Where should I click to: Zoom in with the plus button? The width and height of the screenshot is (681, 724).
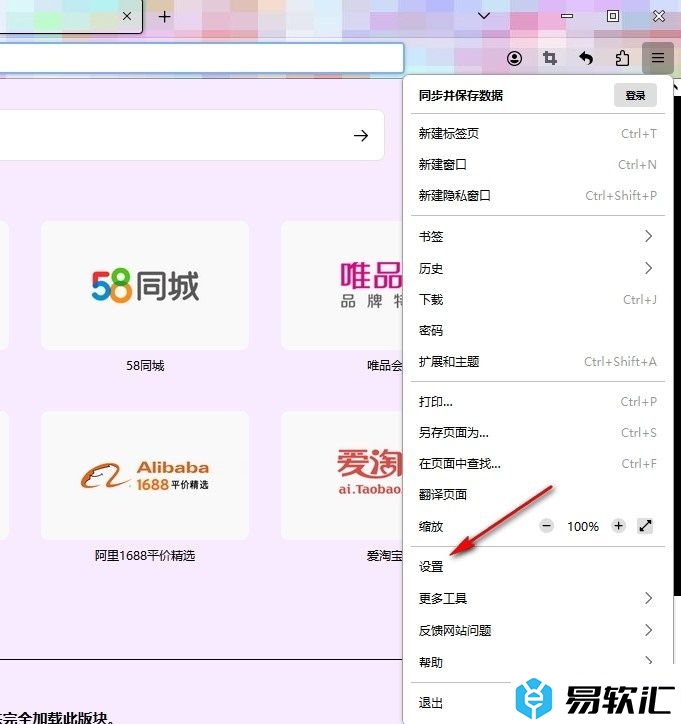619,525
